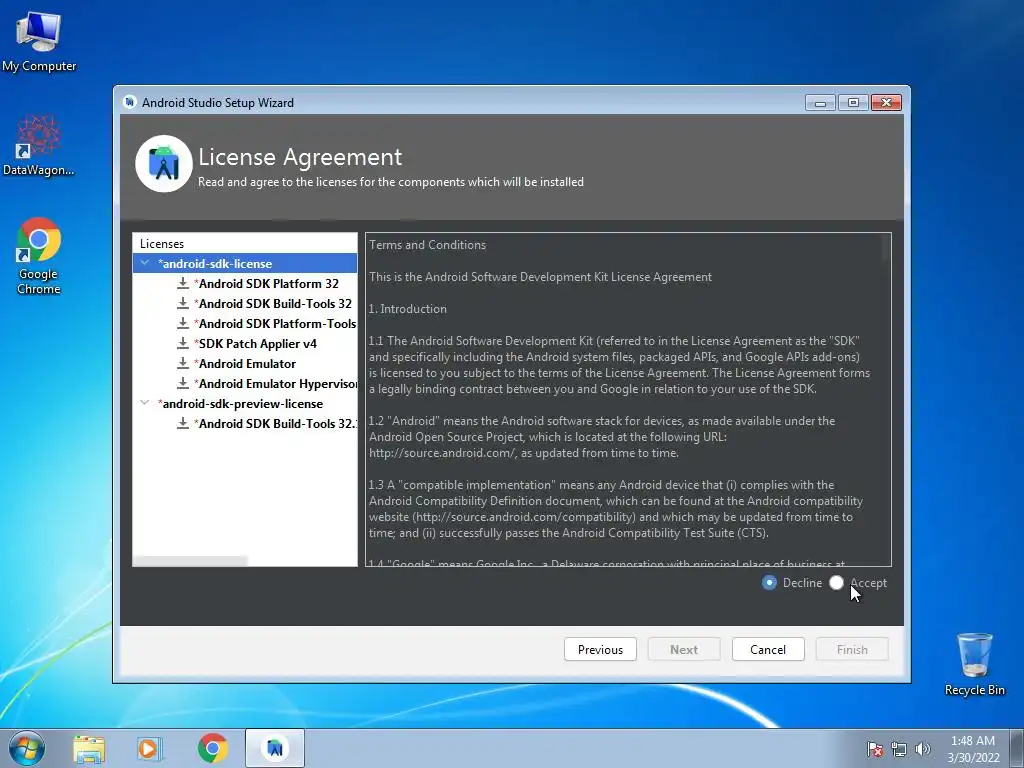Click download icon beside SDK Patch Applier v4

[183, 344]
